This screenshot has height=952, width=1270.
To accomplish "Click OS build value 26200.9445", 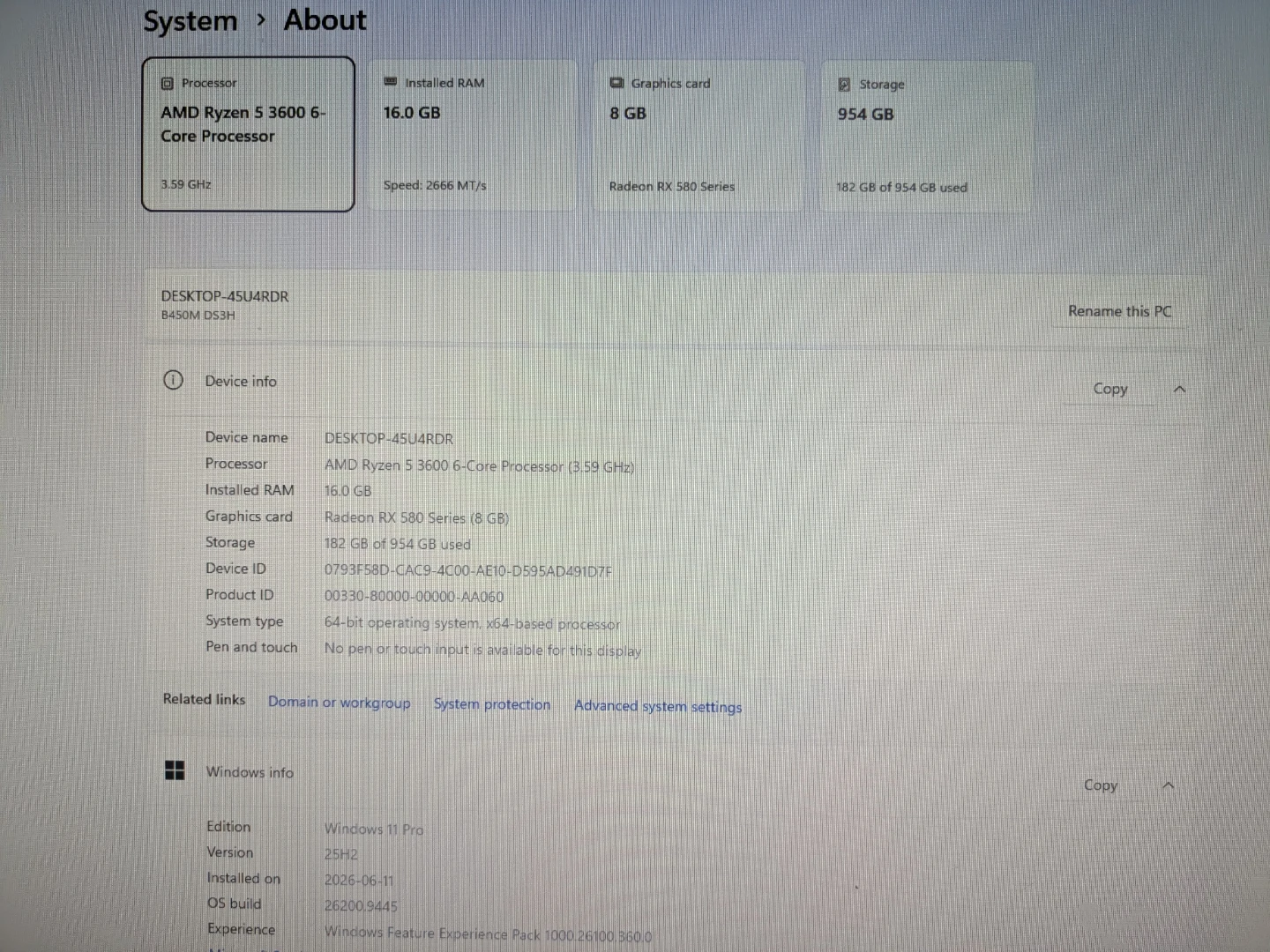I will 361,906.
